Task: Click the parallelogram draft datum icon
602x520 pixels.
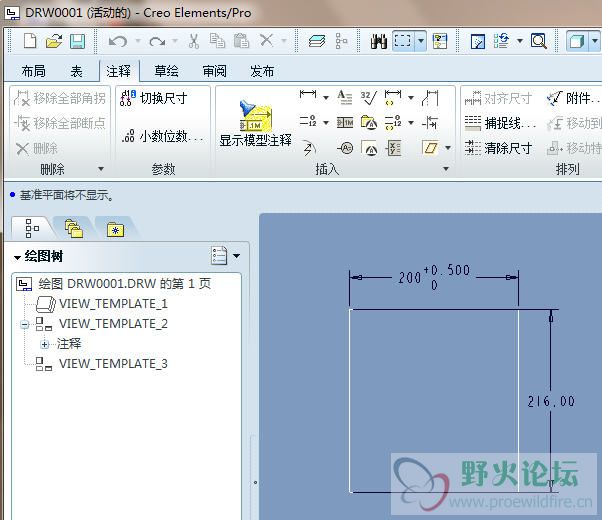Action: pyautogui.click(x=430, y=147)
